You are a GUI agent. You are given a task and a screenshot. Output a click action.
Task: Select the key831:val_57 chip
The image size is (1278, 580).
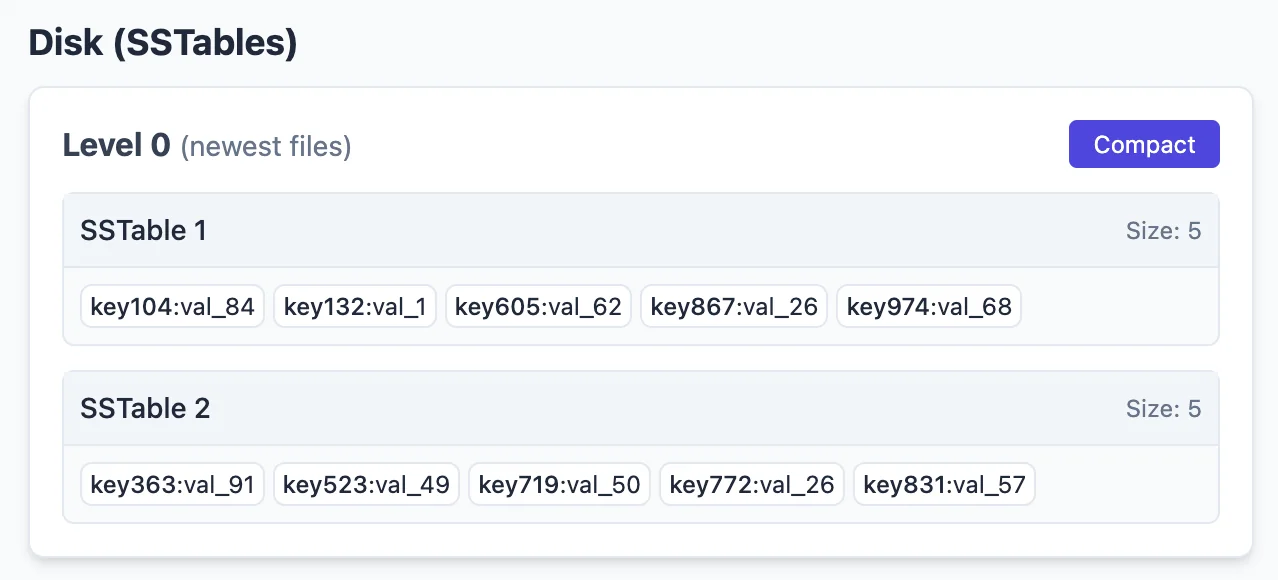[x=944, y=485]
